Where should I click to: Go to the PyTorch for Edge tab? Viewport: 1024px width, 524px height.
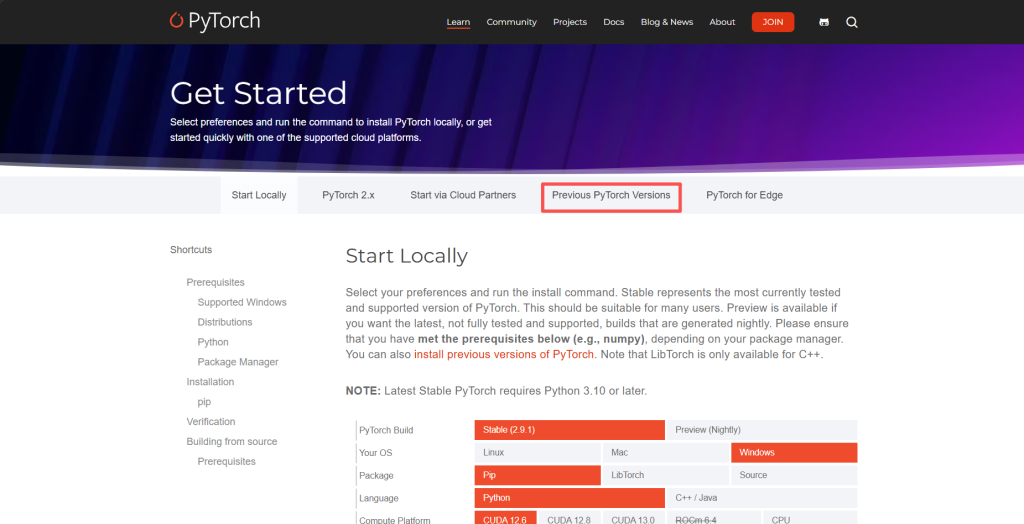744,196
